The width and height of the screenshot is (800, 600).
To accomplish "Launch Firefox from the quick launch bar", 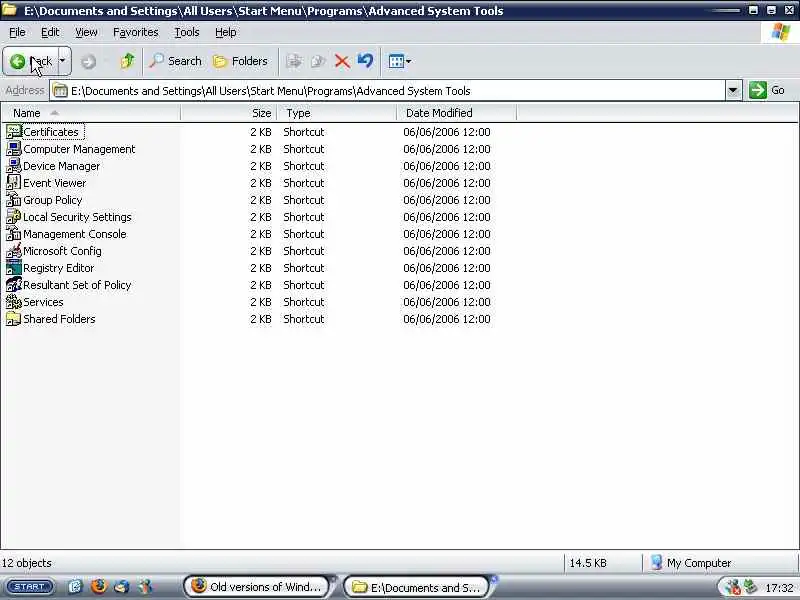I will (98, 587).
